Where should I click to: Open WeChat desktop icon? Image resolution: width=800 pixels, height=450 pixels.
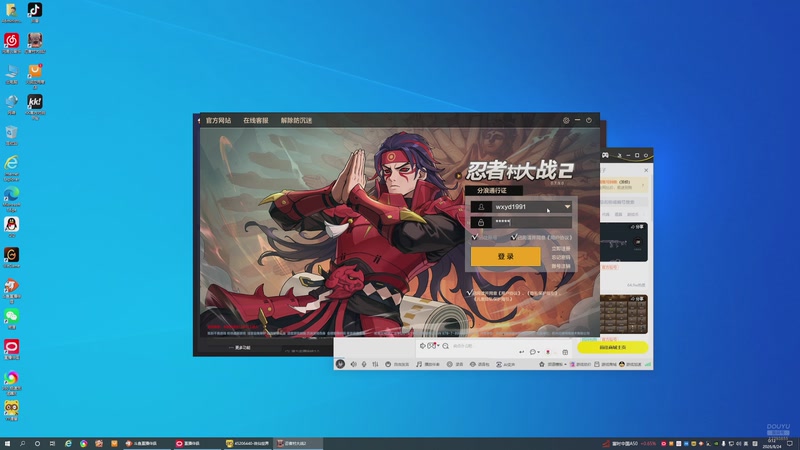coord(11,319)
